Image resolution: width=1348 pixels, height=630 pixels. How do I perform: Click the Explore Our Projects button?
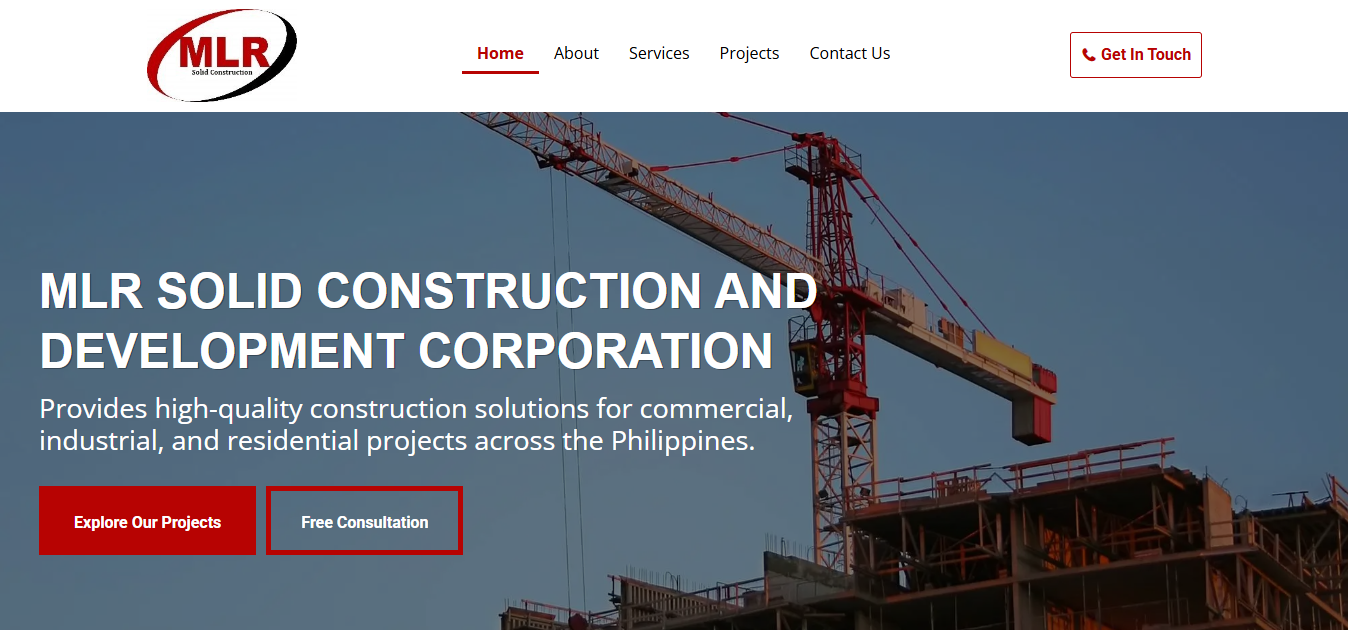click(147, 520)
